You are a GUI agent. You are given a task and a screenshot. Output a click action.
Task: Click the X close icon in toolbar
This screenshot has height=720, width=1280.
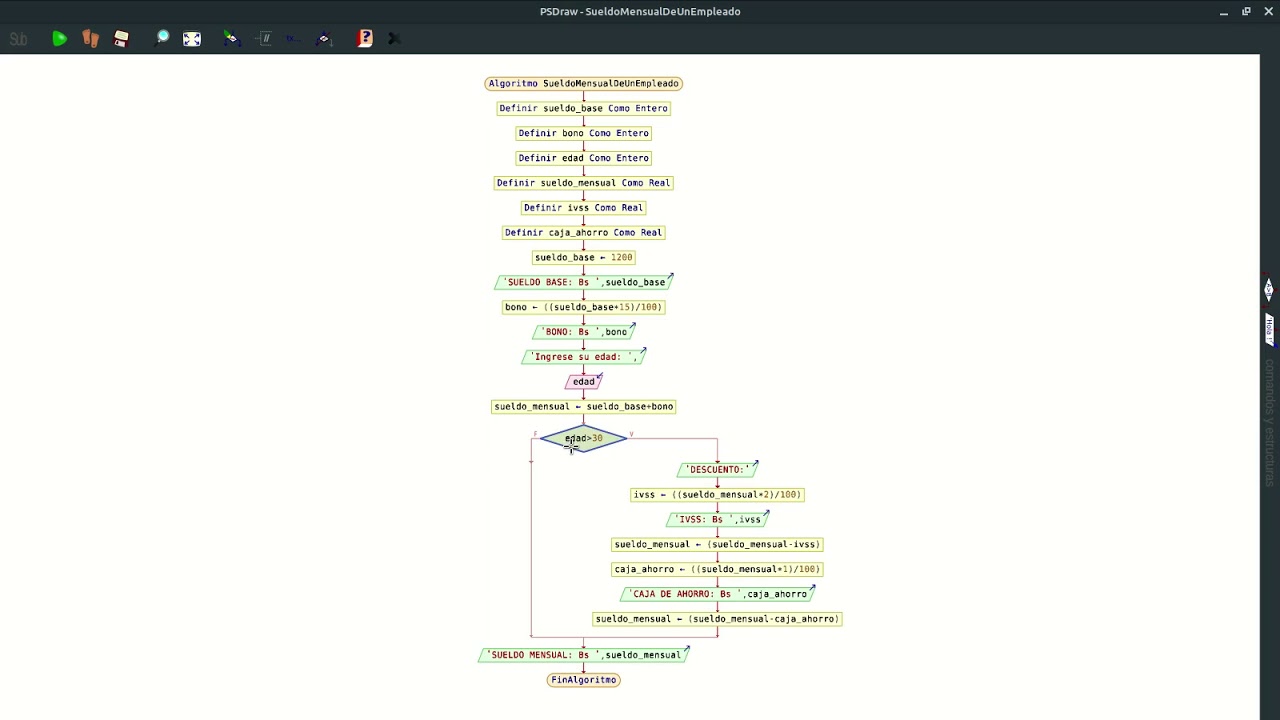pos(394,39)
